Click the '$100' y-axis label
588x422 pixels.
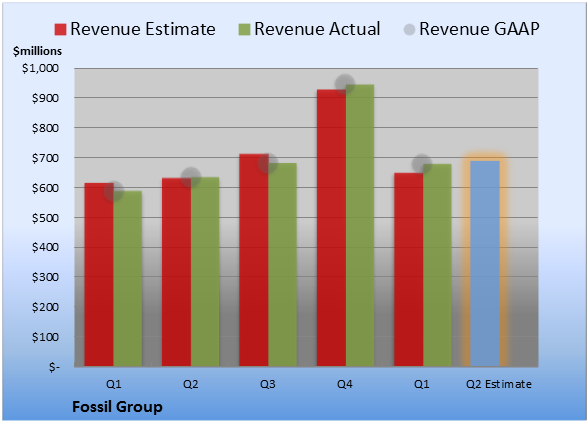pyautogui.click(x=45, y=337)
